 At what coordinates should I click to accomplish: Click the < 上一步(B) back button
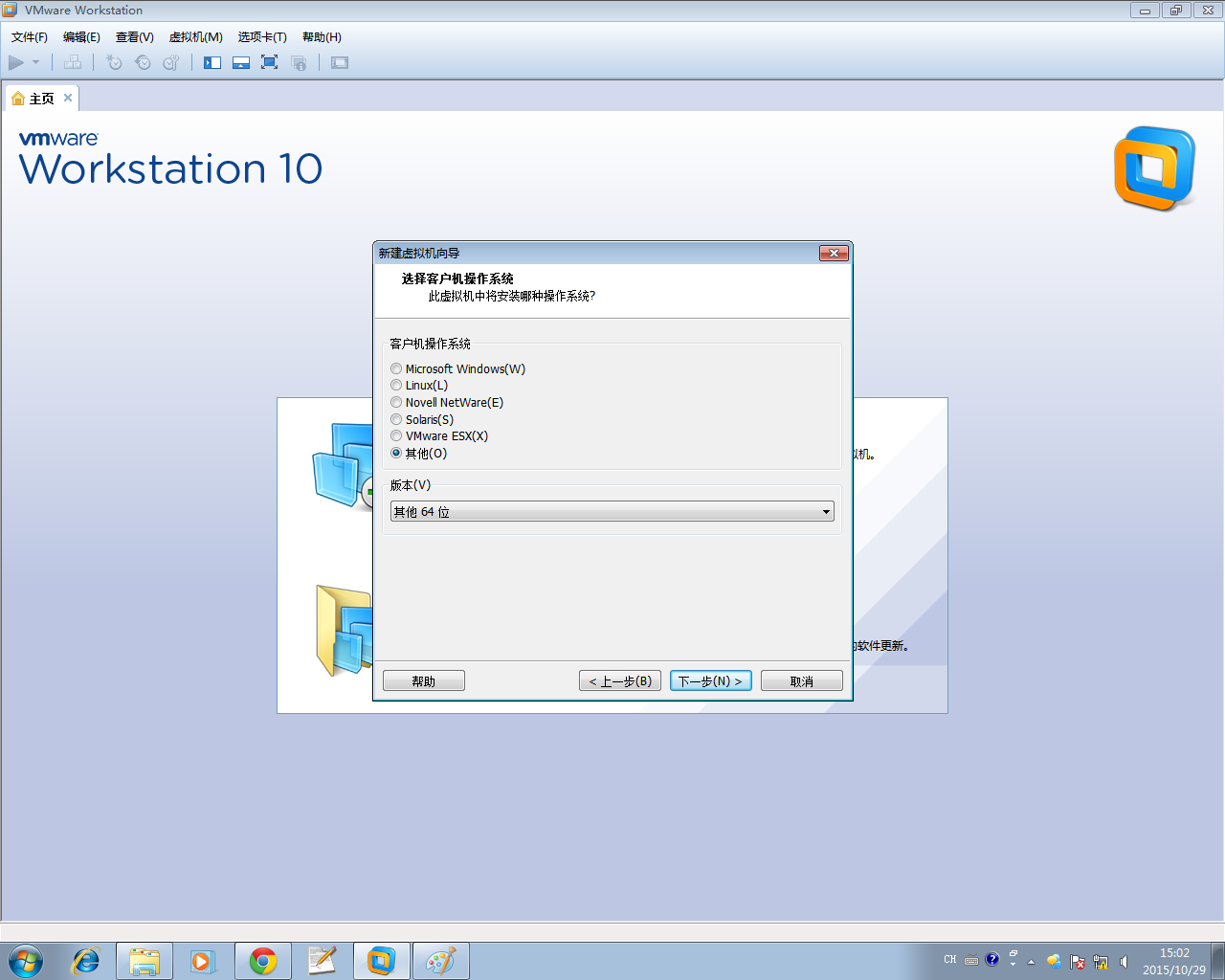[620, 680]
